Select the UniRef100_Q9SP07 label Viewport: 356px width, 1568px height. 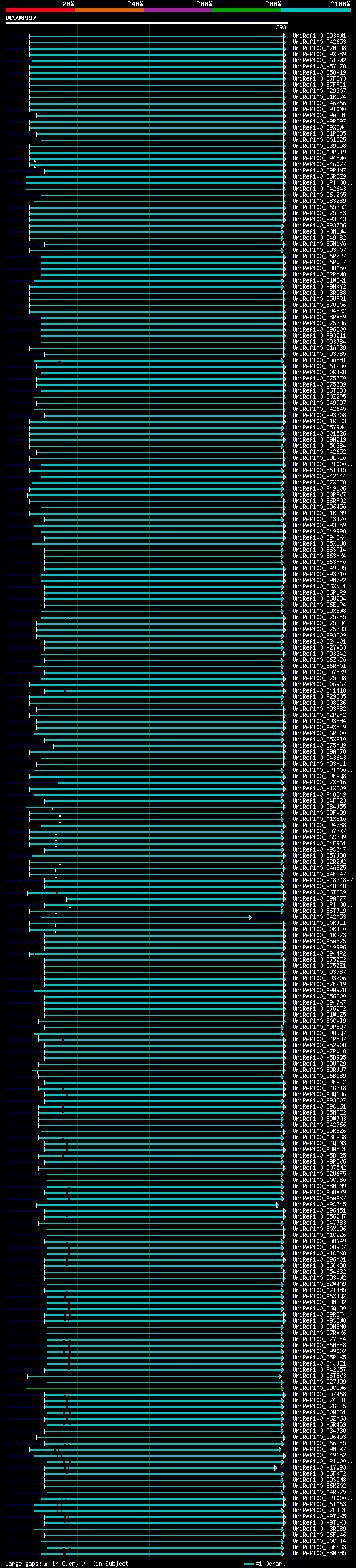pyautogui.click(x=319, y=250)
